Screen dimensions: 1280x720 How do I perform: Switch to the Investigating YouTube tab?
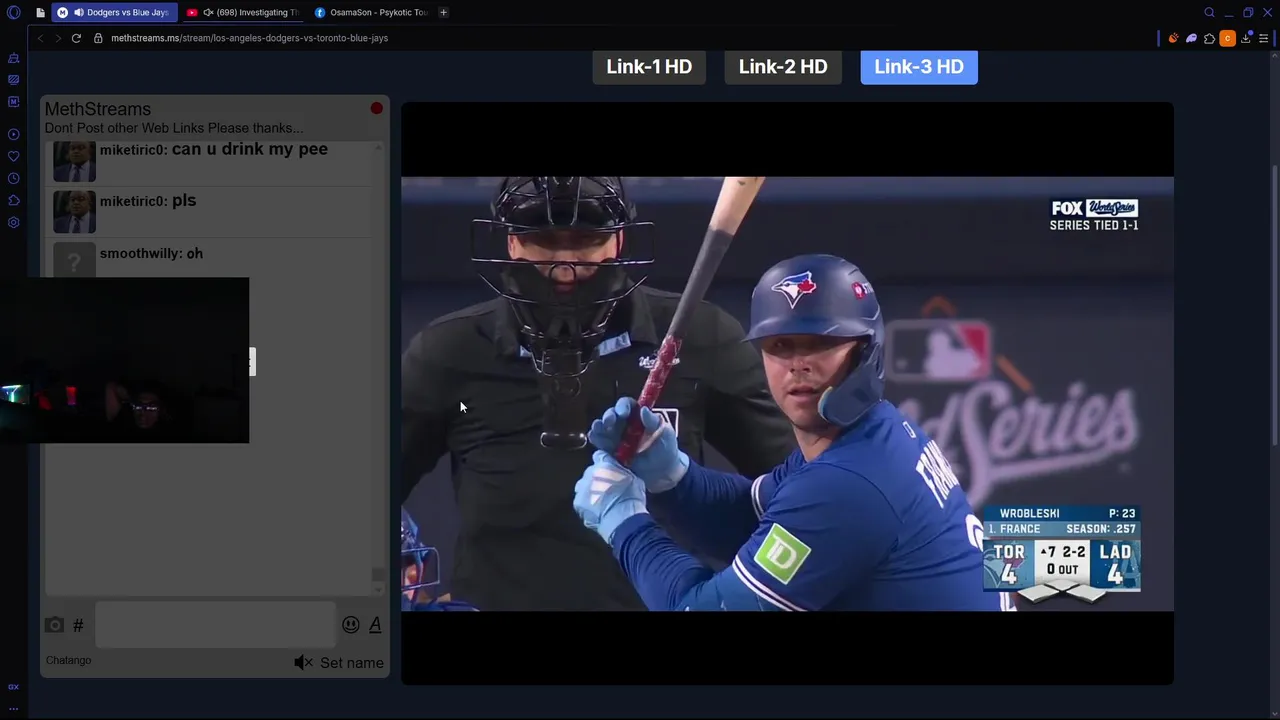point(243,12)
